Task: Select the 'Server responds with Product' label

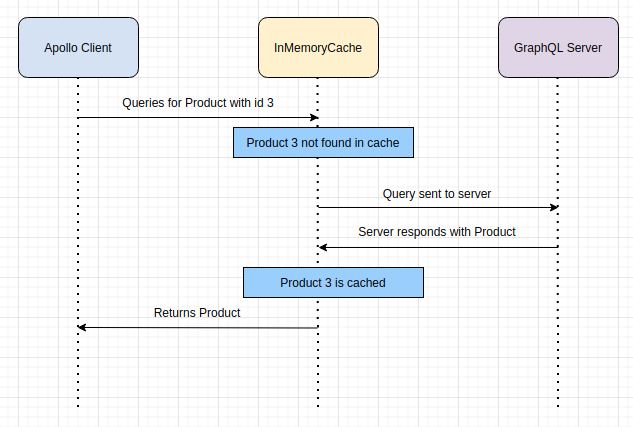Action: pyautogui.click(x=437, y=232)
